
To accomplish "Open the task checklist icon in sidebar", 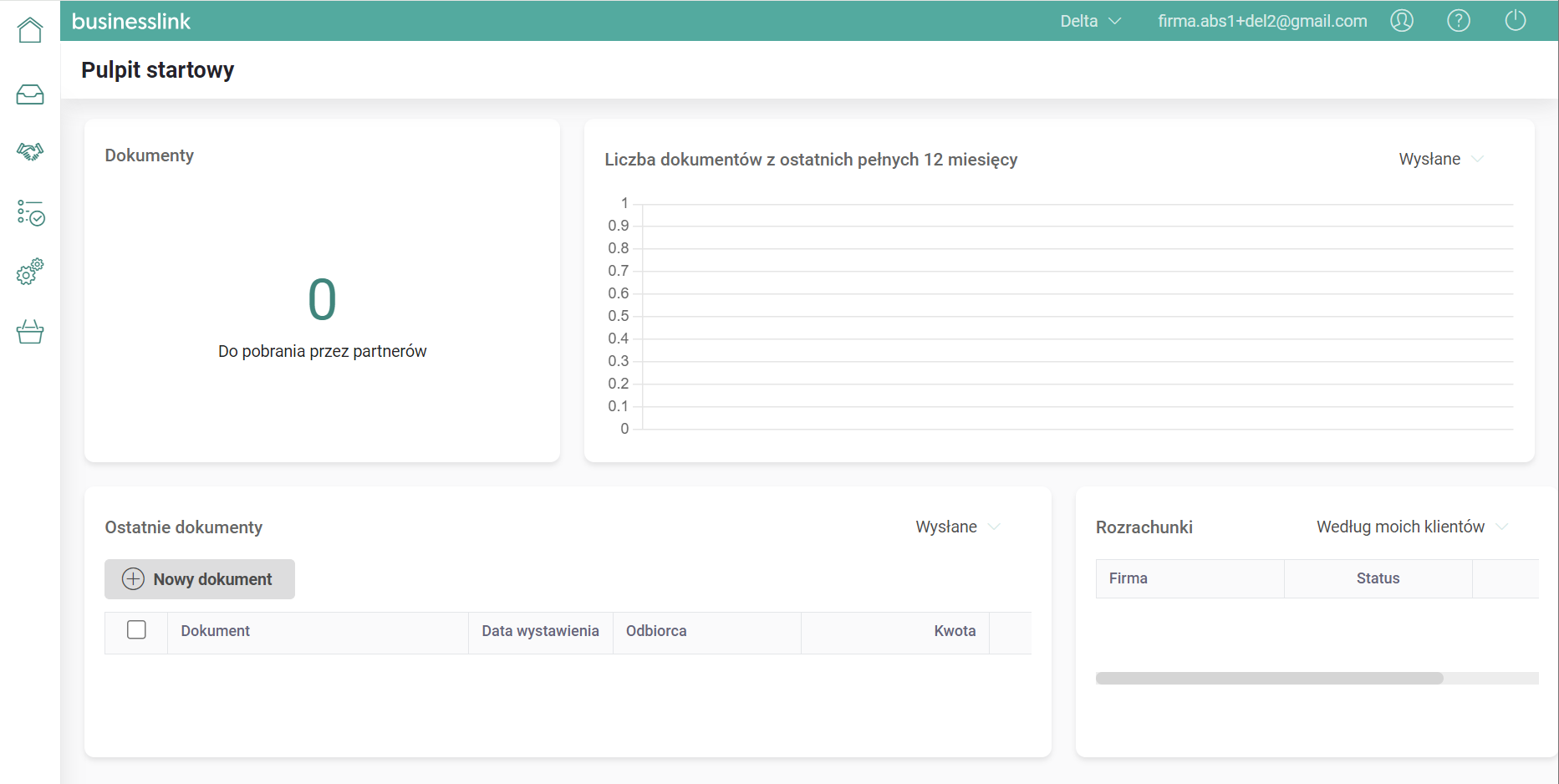I will (x=30, y=212).
